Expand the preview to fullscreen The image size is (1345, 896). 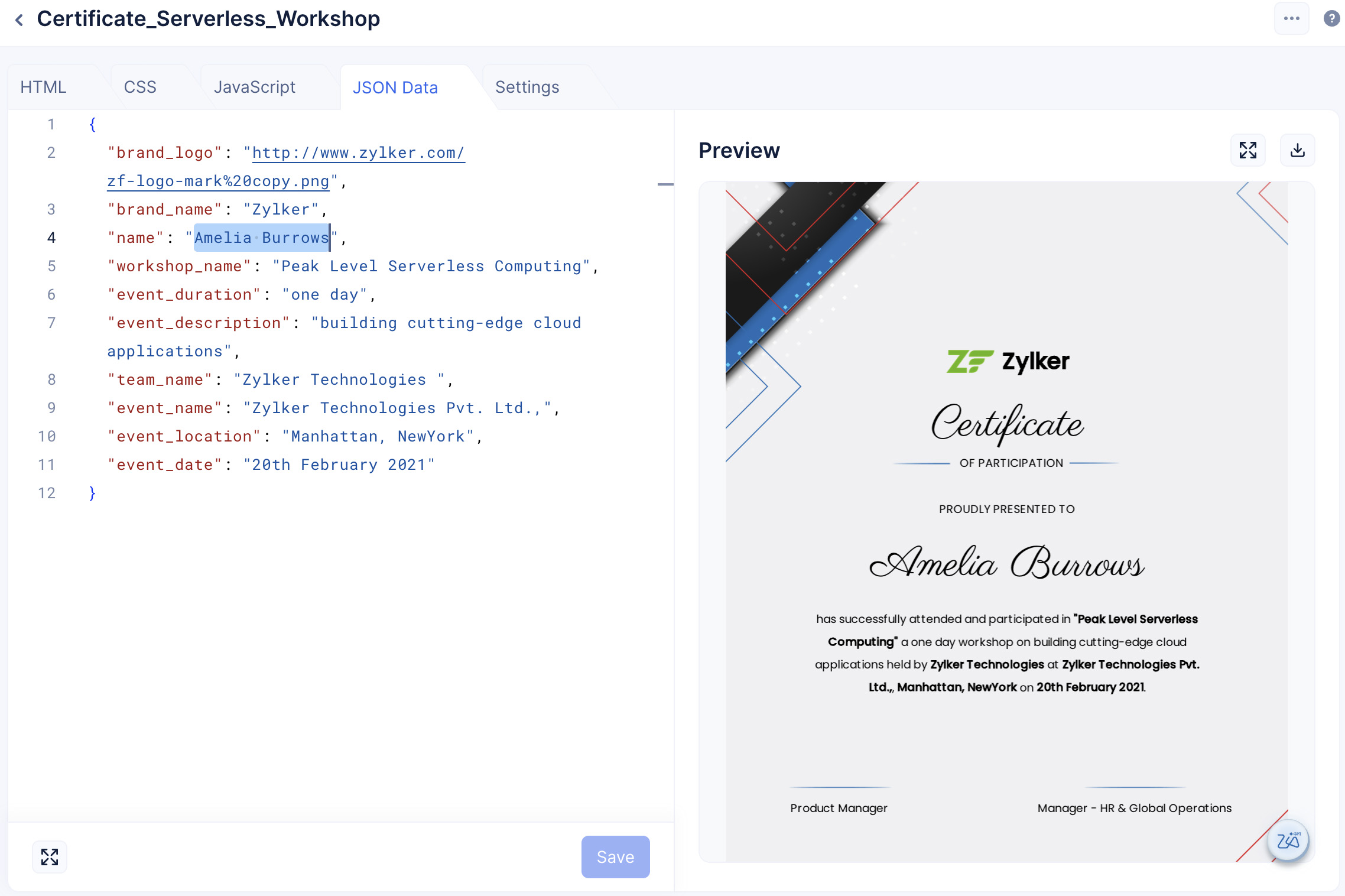click(x=1247, y=150)
